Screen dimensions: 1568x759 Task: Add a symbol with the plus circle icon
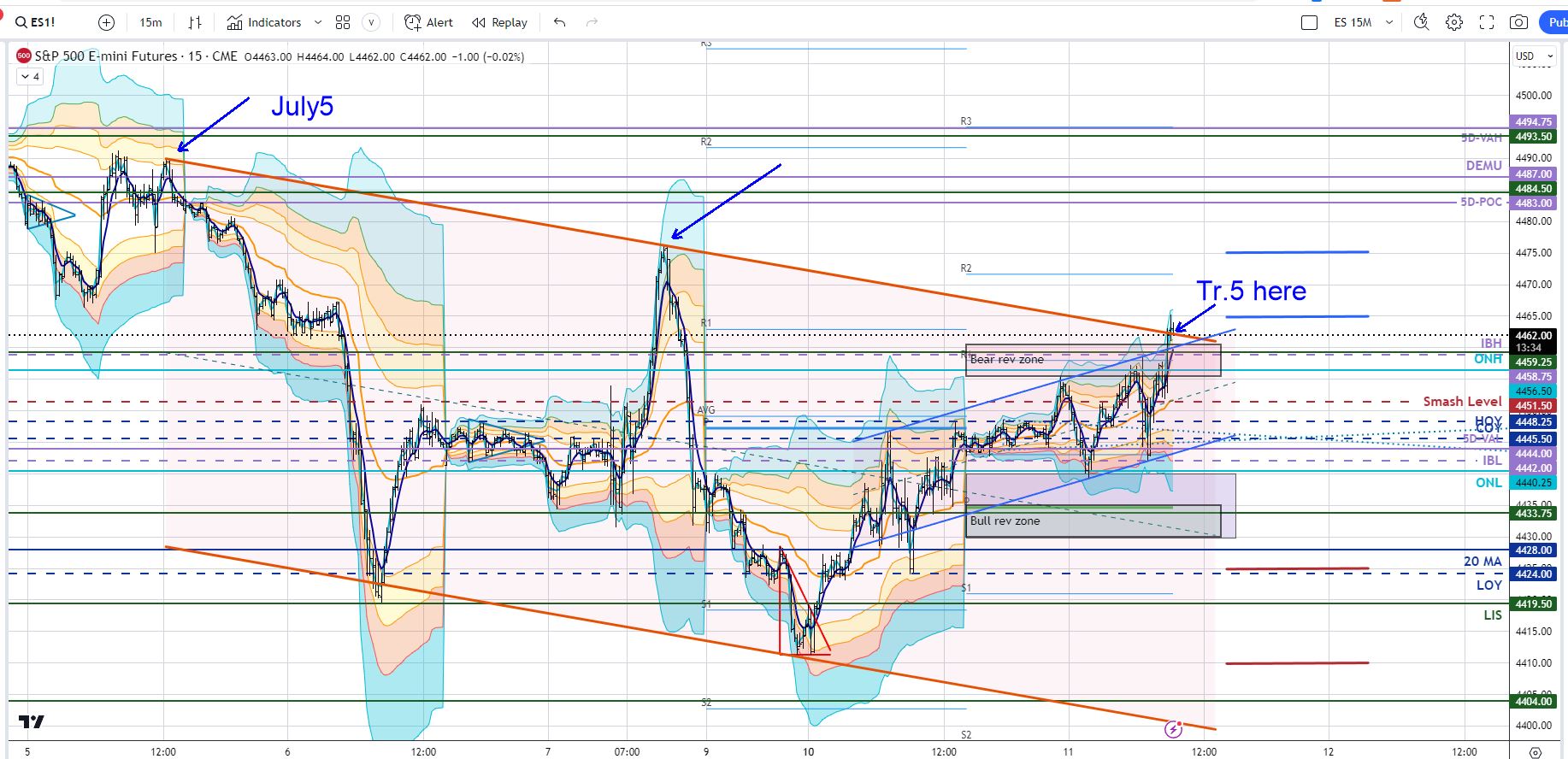pyautogui.click(x=106, y=22)
